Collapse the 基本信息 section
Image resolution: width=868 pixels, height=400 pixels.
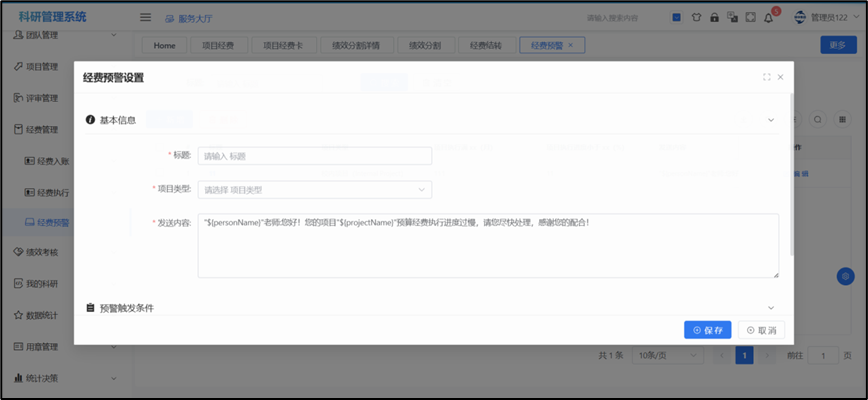pos(770,120)
